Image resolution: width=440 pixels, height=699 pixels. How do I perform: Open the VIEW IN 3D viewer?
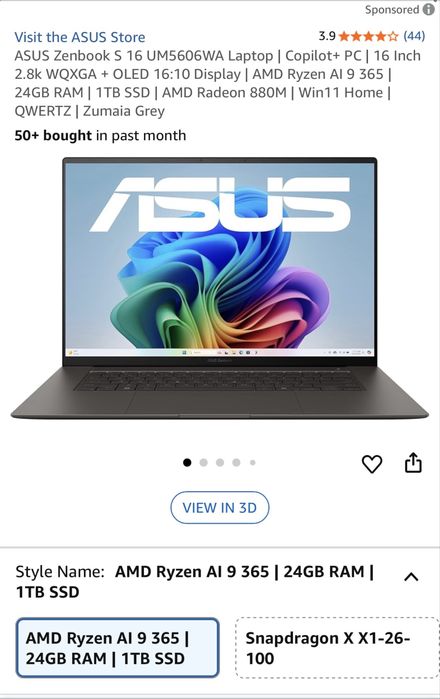pyautogui.click(x=220, y=508)
